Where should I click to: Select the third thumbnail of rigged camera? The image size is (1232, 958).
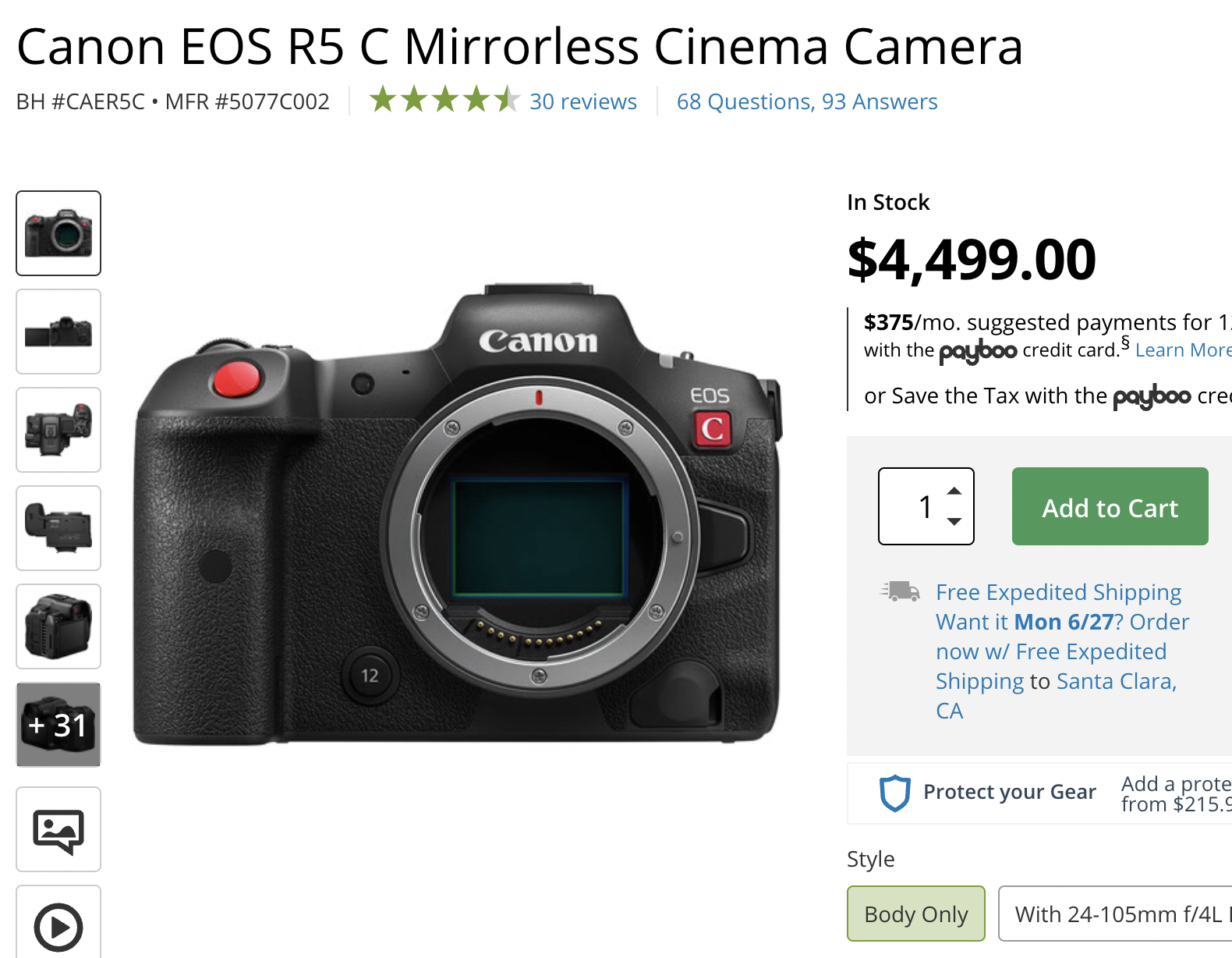tap(58, 430)
